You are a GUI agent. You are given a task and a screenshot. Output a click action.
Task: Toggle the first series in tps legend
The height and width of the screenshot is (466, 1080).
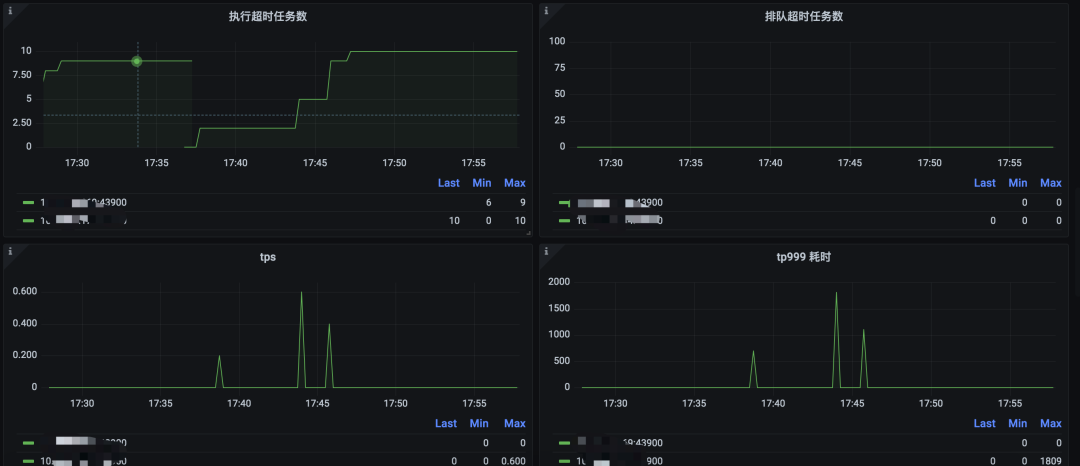point(83,443)
